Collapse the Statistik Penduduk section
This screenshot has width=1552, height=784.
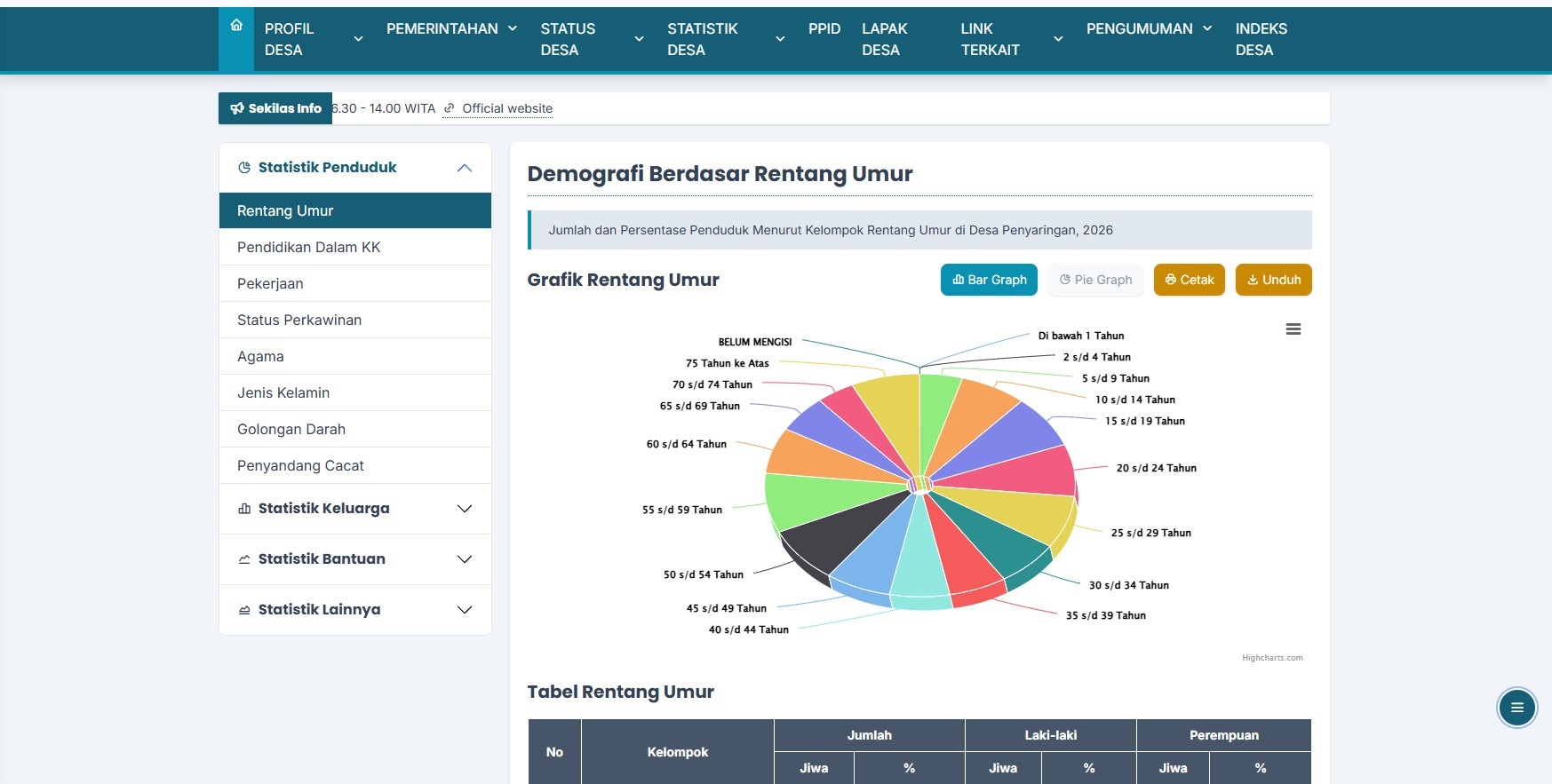coord(465,168)
